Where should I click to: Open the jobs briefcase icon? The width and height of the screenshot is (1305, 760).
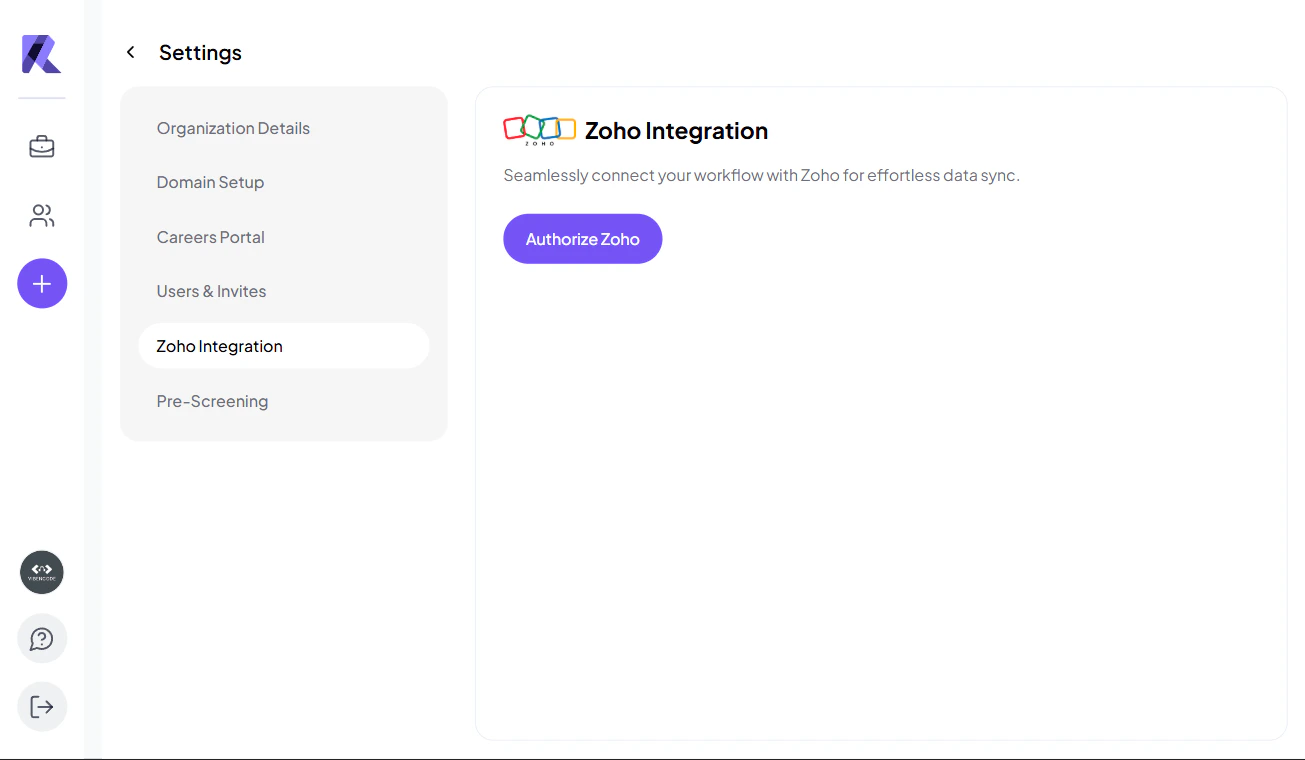coord(42,147)
